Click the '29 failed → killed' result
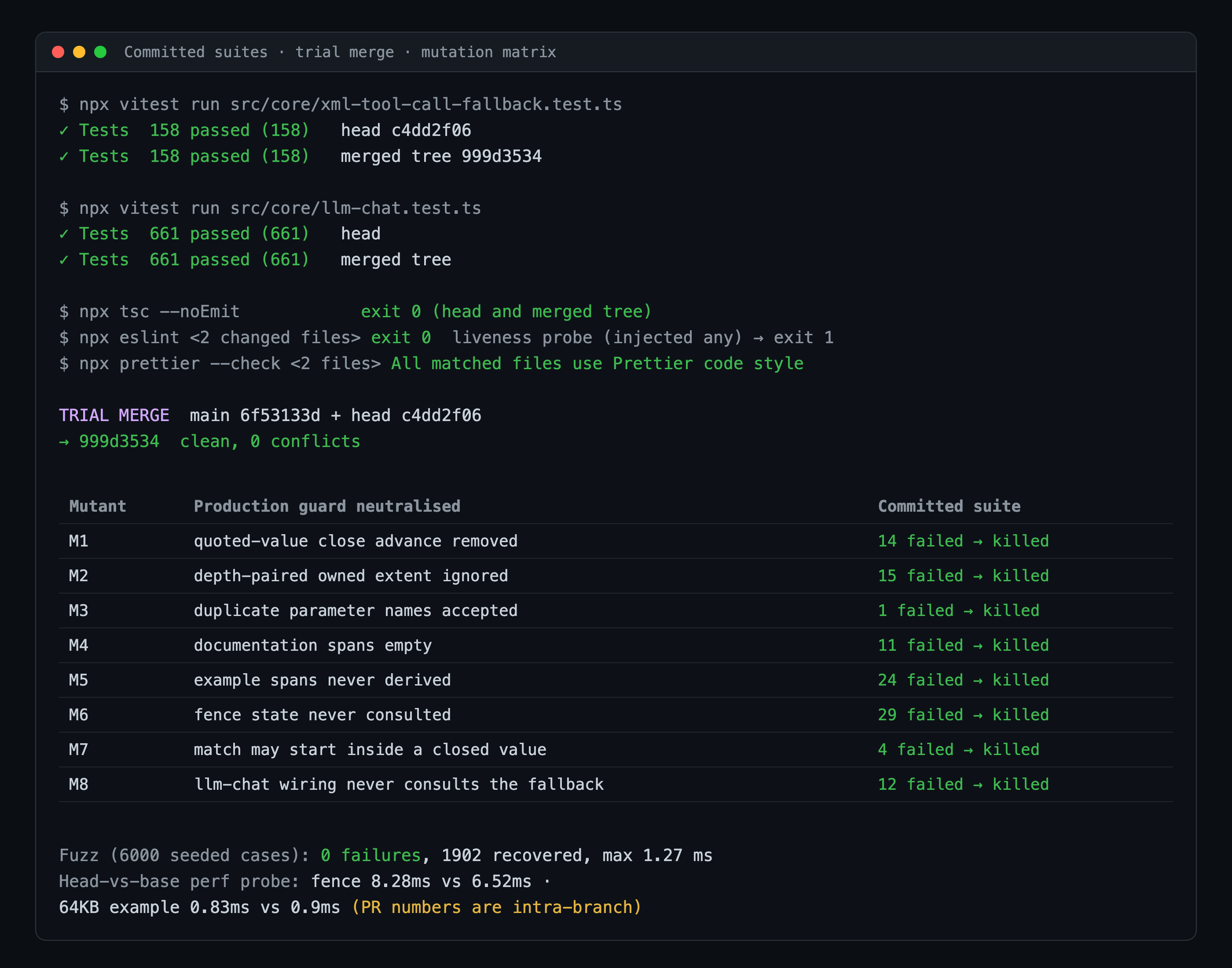This screenshot has width=1232, height=968. pos(964,715)
